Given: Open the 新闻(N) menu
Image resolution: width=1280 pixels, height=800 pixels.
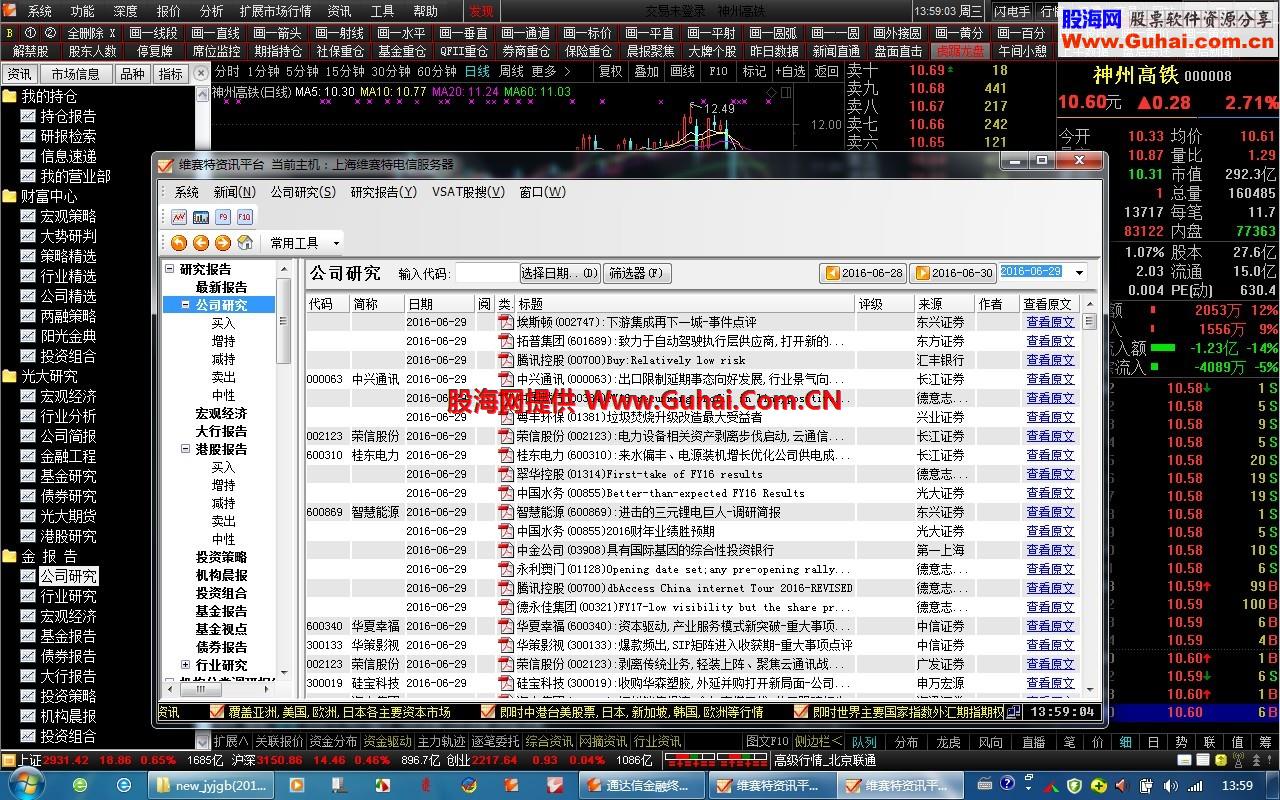Looking at the screenshot, I should [x=234, y=192].
